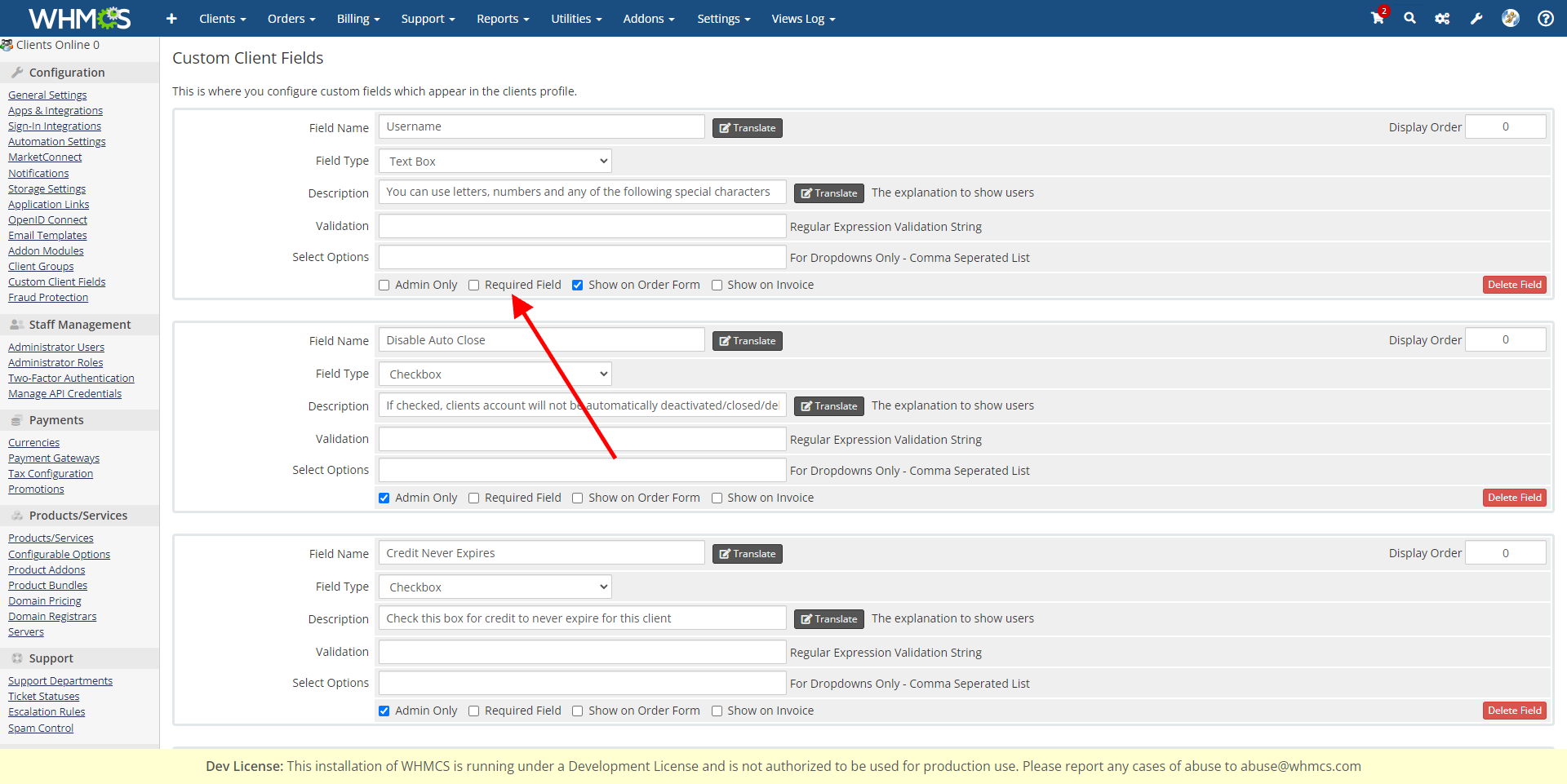Open the shopping cart icon in header
Image resolution: width=1567 pixels, height=784 pixels.
coord(1378,18)
